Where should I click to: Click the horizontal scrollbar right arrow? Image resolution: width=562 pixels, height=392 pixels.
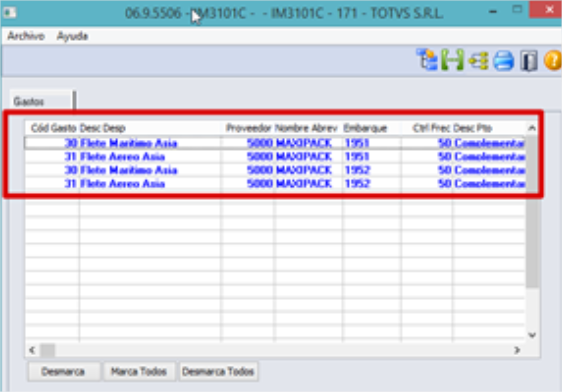click(516, 350)
